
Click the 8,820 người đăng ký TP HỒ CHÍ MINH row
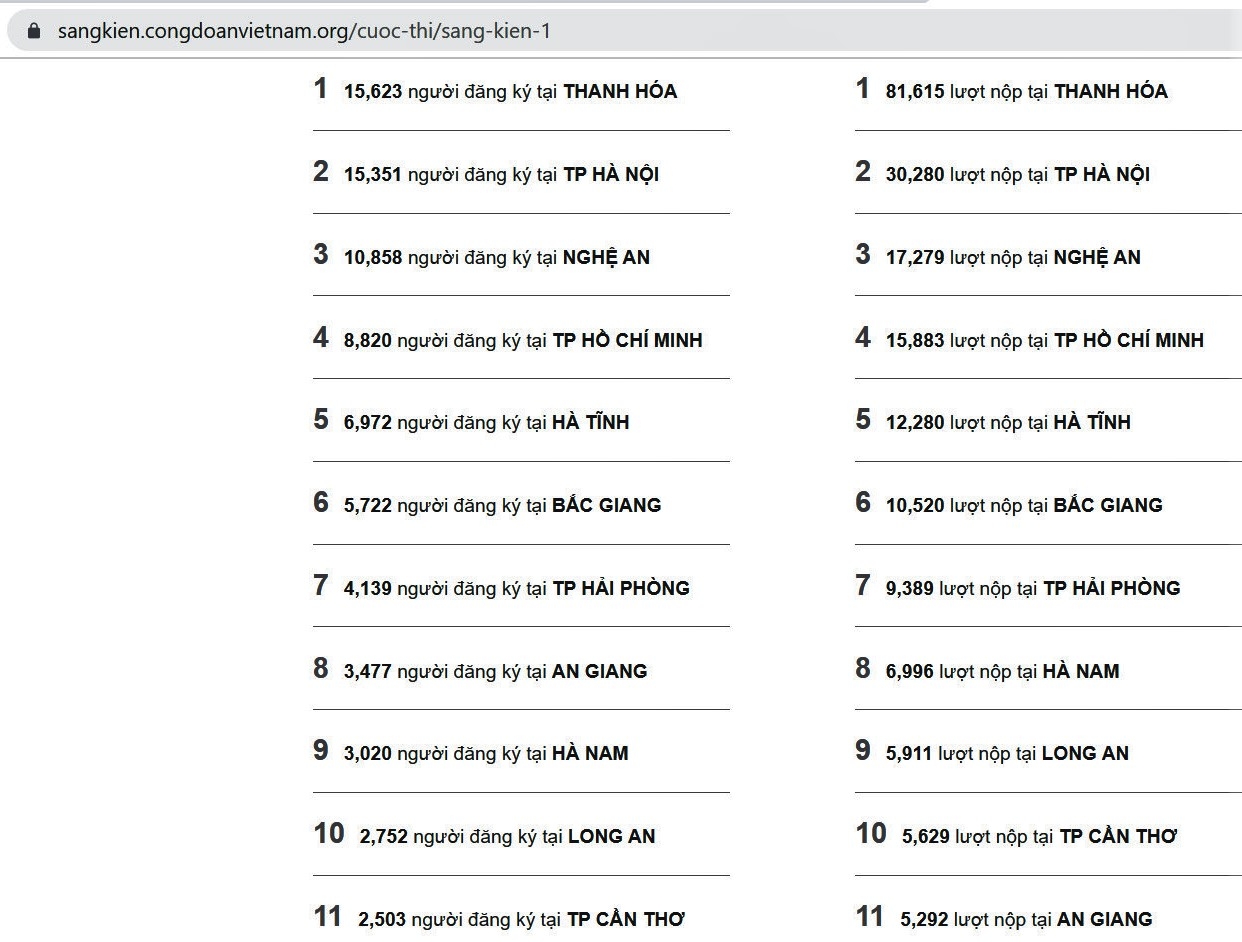[522, 340]
